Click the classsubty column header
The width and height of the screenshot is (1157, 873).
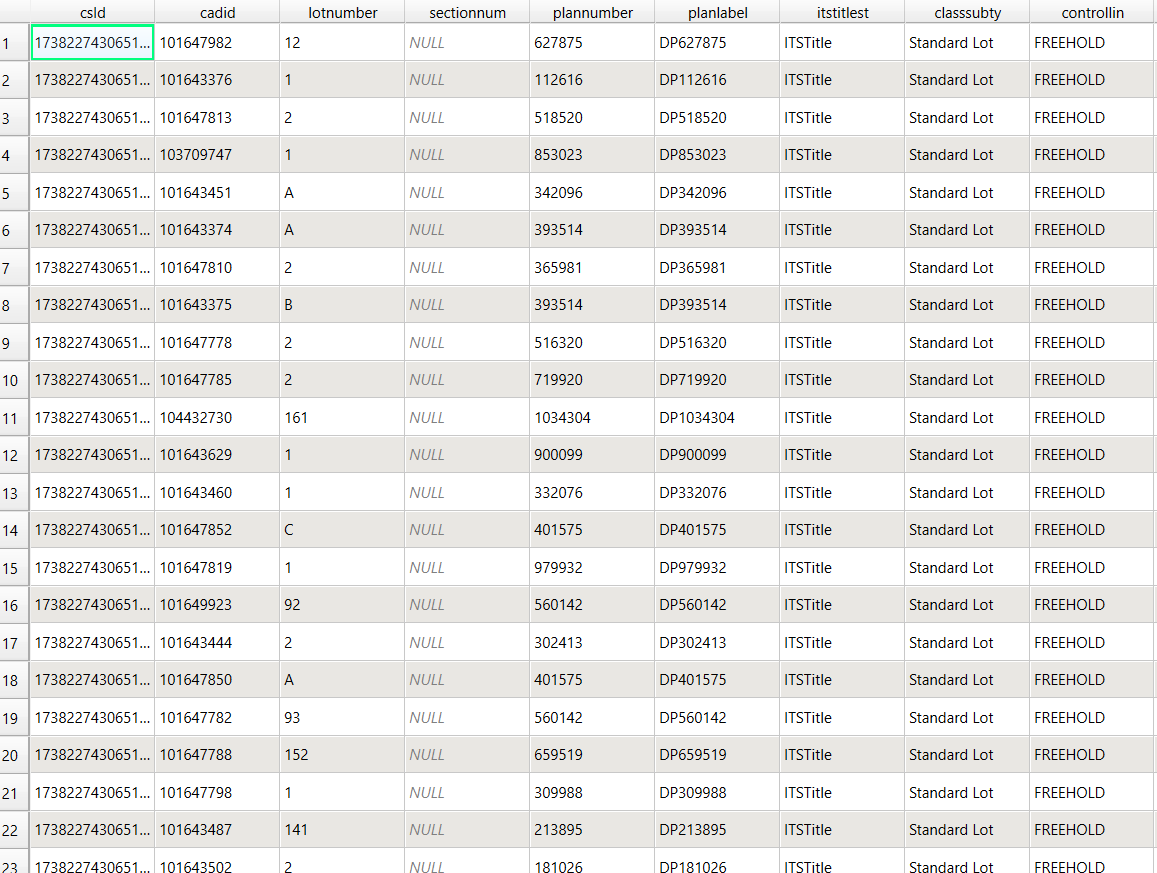coord(967,13)
